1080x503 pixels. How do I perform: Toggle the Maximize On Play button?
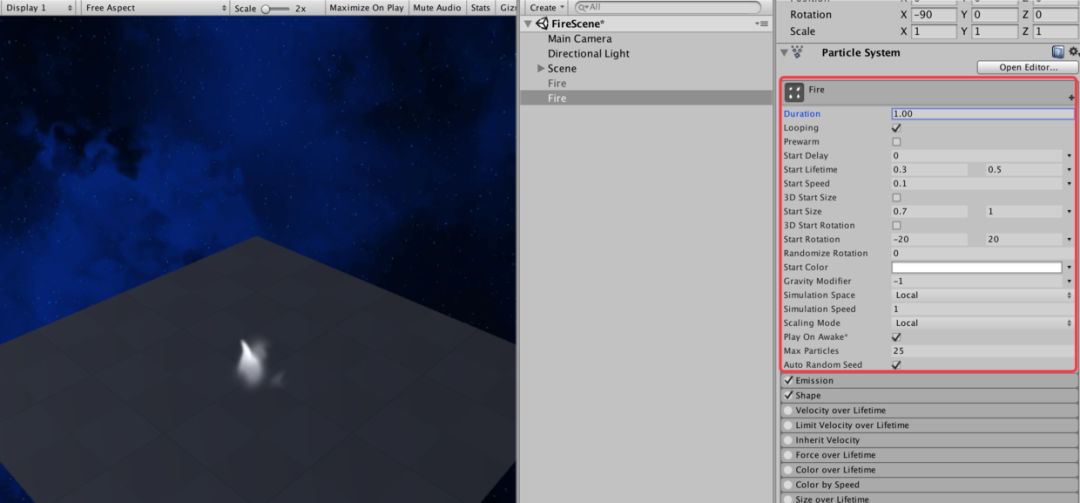point(366,8)
